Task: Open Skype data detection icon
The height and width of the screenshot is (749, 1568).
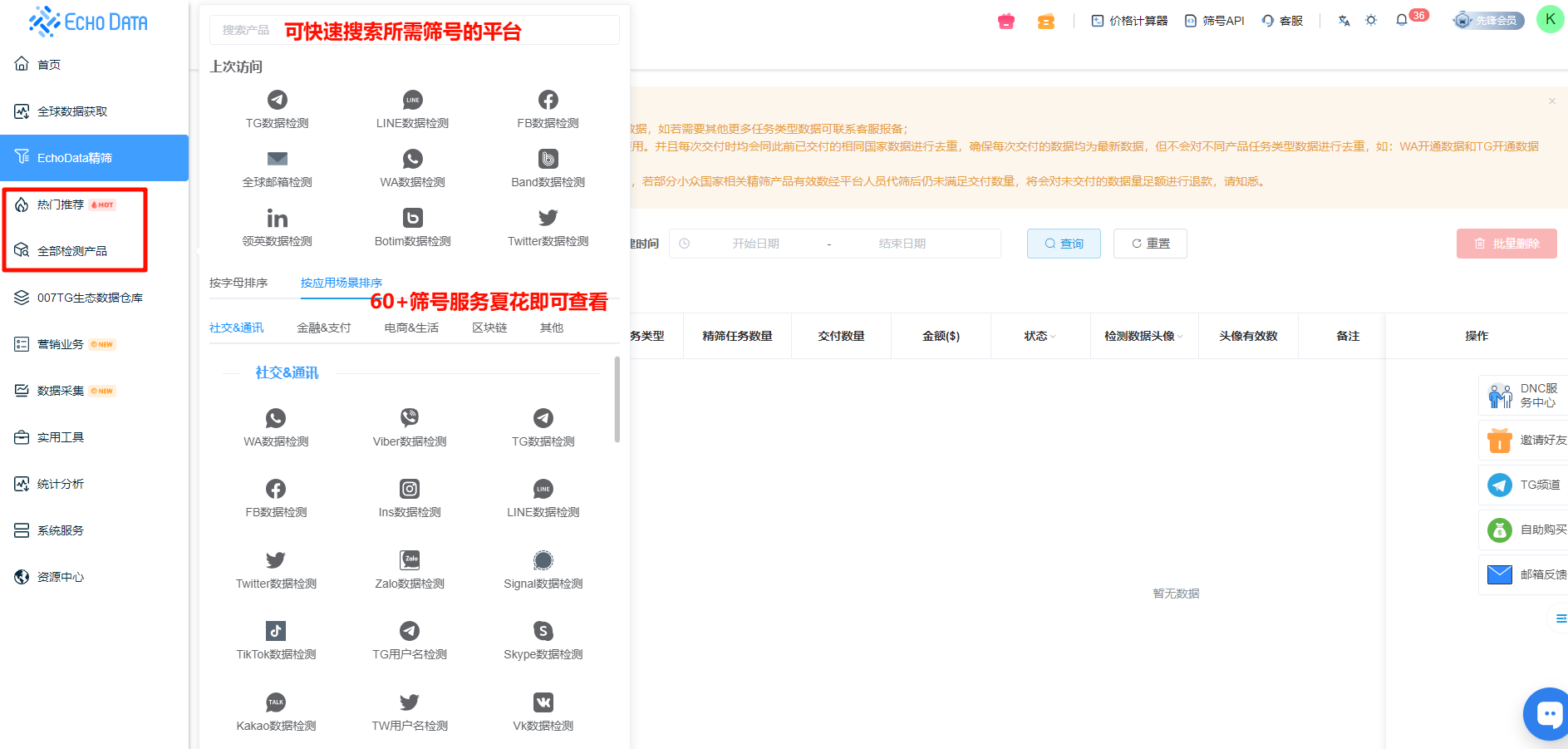Action: point(543,632)
